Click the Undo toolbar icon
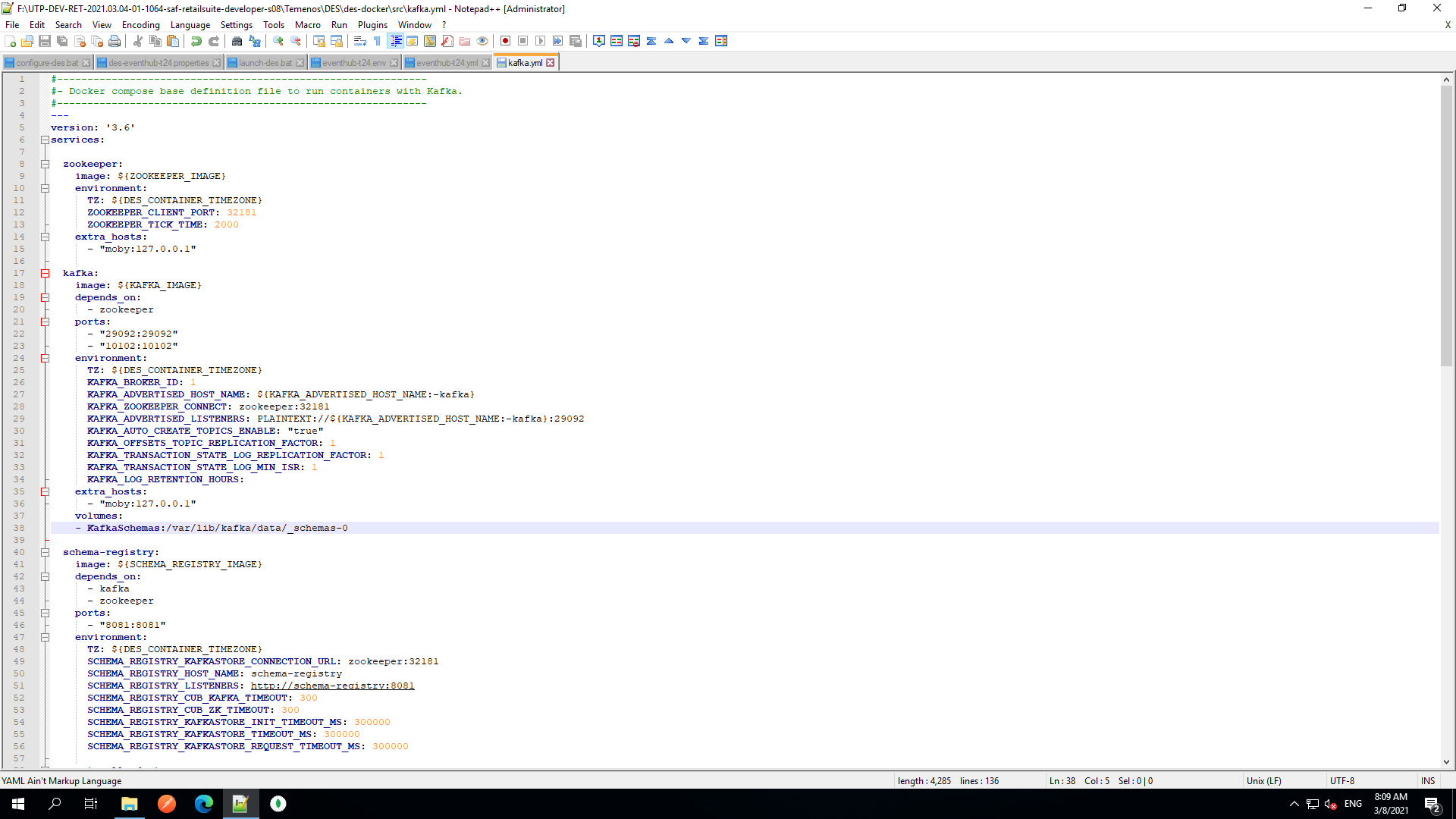The image size is (1456, 819). coord(196,41)
